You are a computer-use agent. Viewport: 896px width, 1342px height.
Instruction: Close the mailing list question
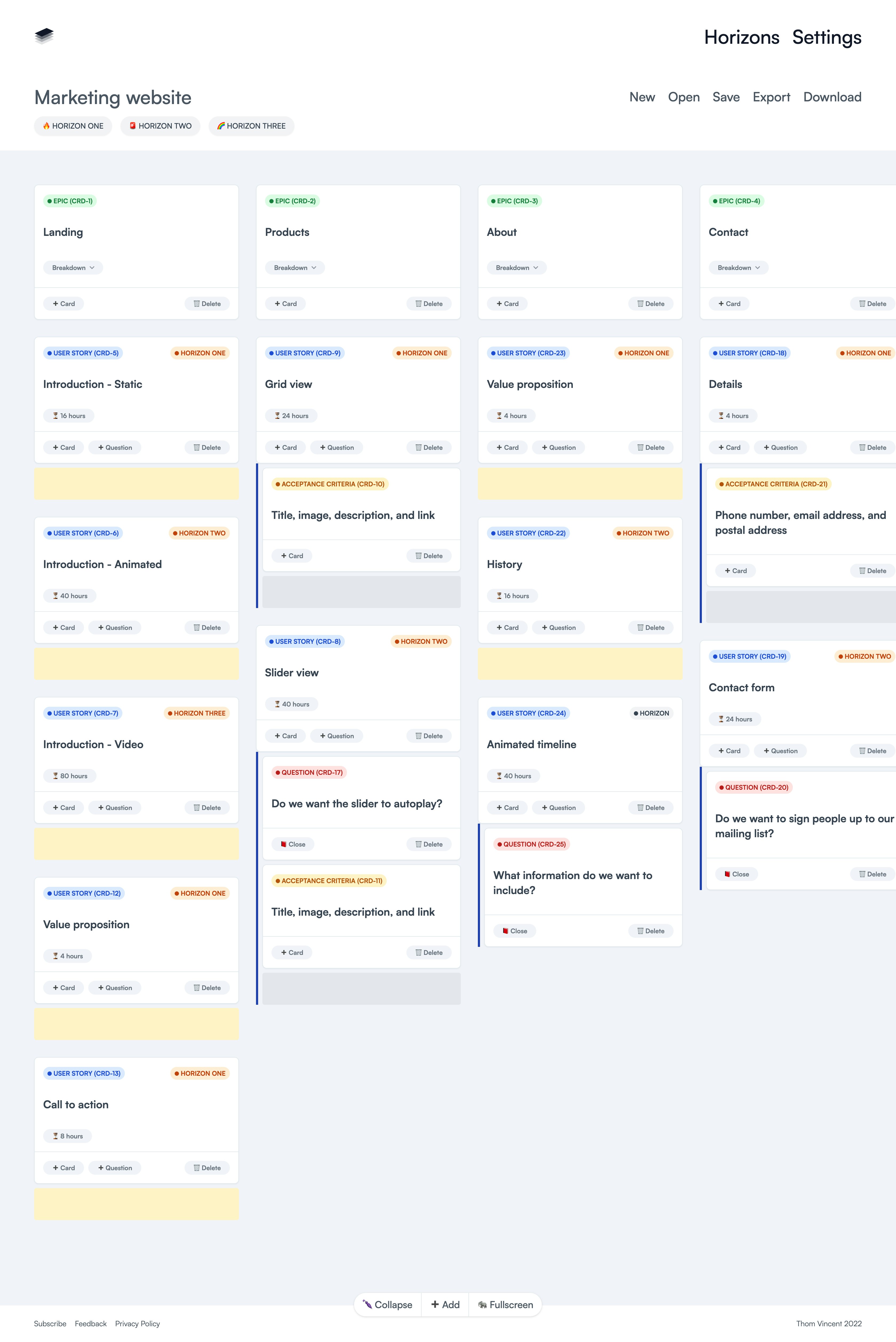737,874
